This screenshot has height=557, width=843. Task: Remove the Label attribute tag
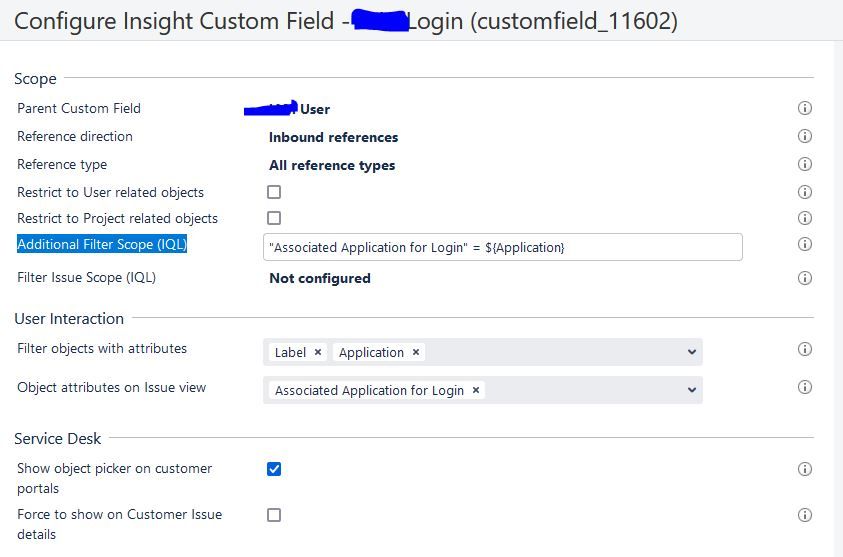point(318,352)
